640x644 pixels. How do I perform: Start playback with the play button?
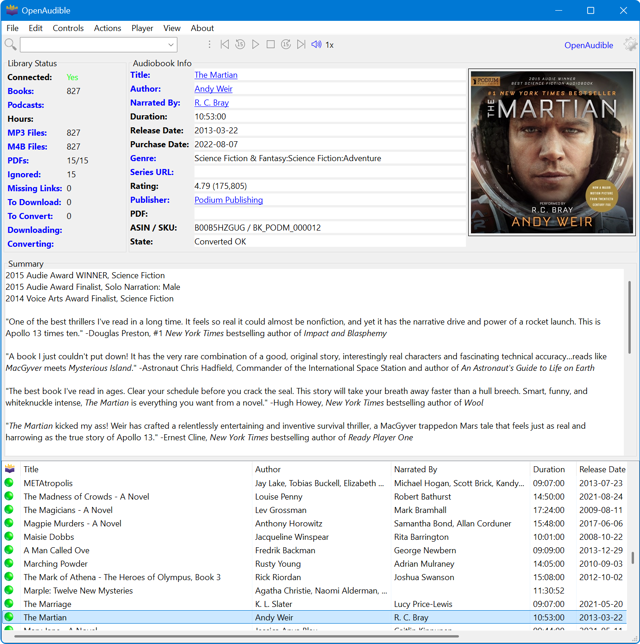click(x=255, y=44)
